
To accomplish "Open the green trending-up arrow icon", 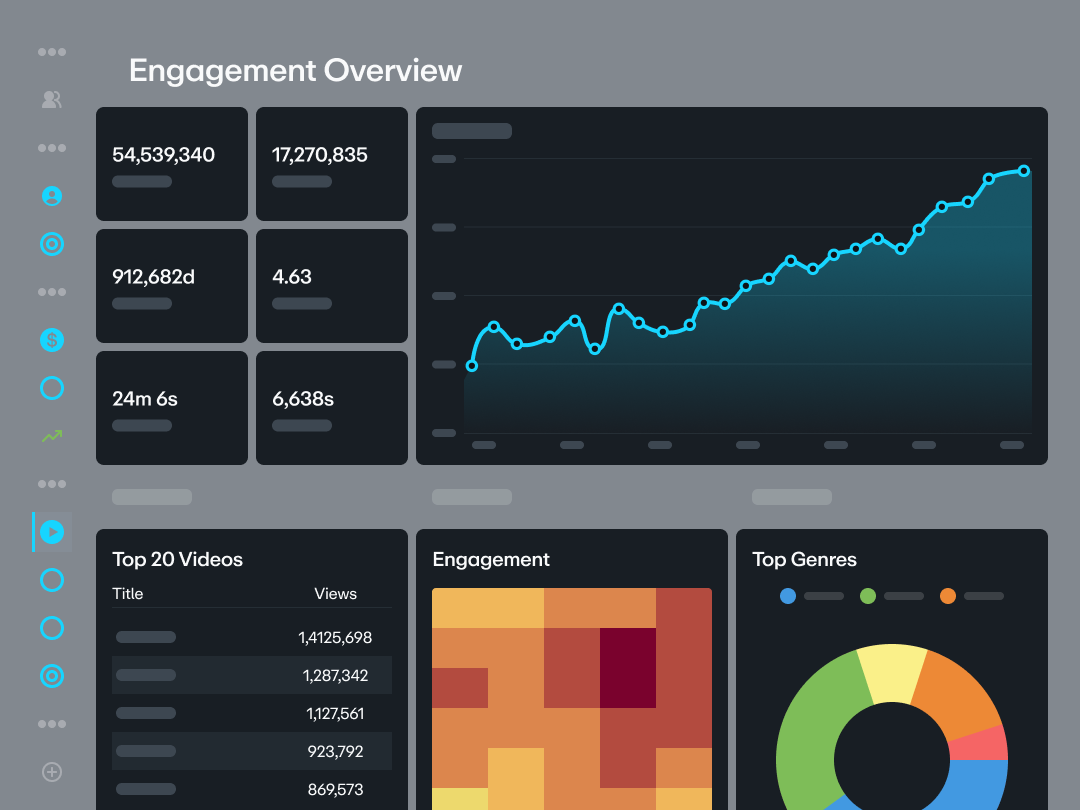I will tap(52, 436).
